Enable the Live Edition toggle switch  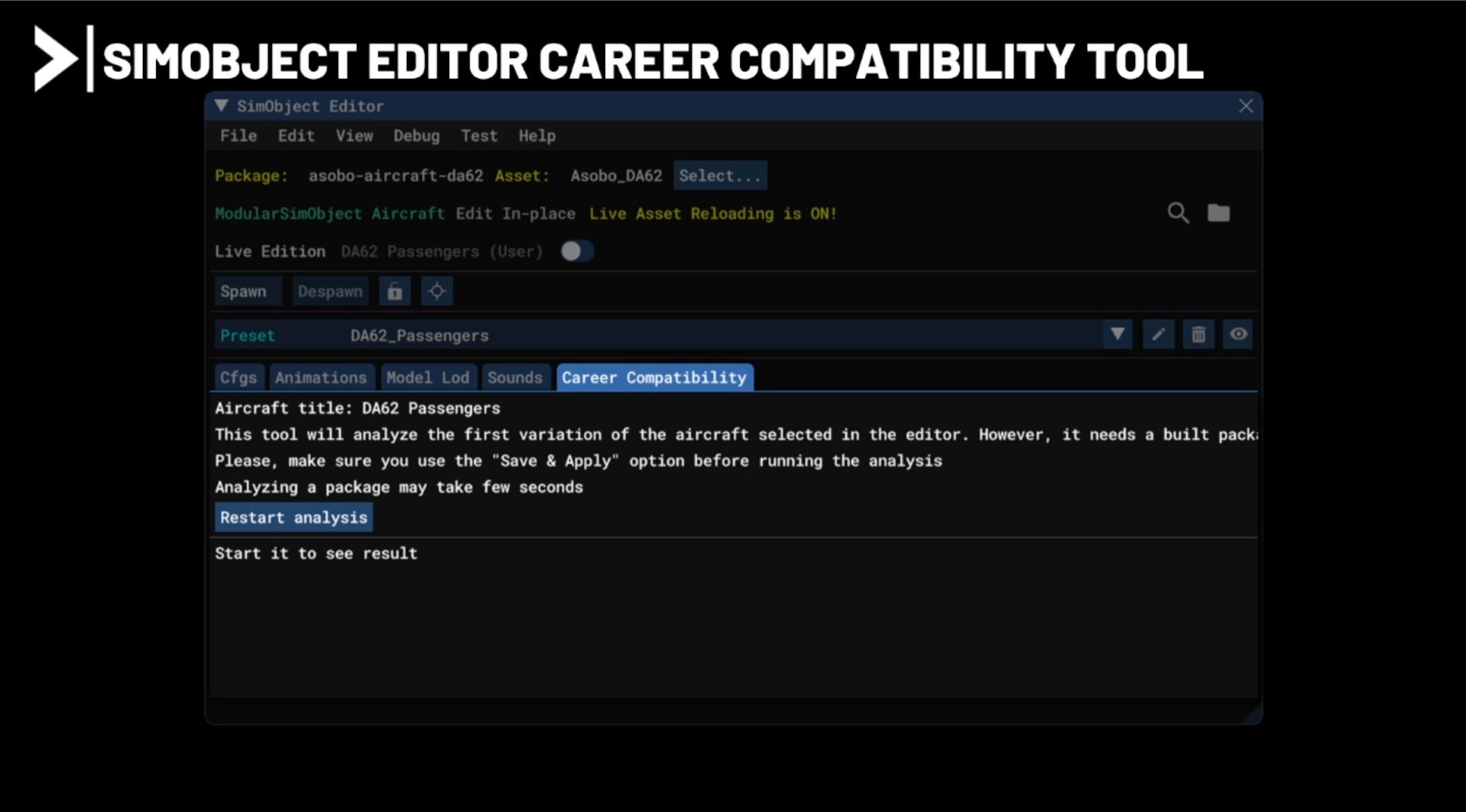(x=576, y=251)
